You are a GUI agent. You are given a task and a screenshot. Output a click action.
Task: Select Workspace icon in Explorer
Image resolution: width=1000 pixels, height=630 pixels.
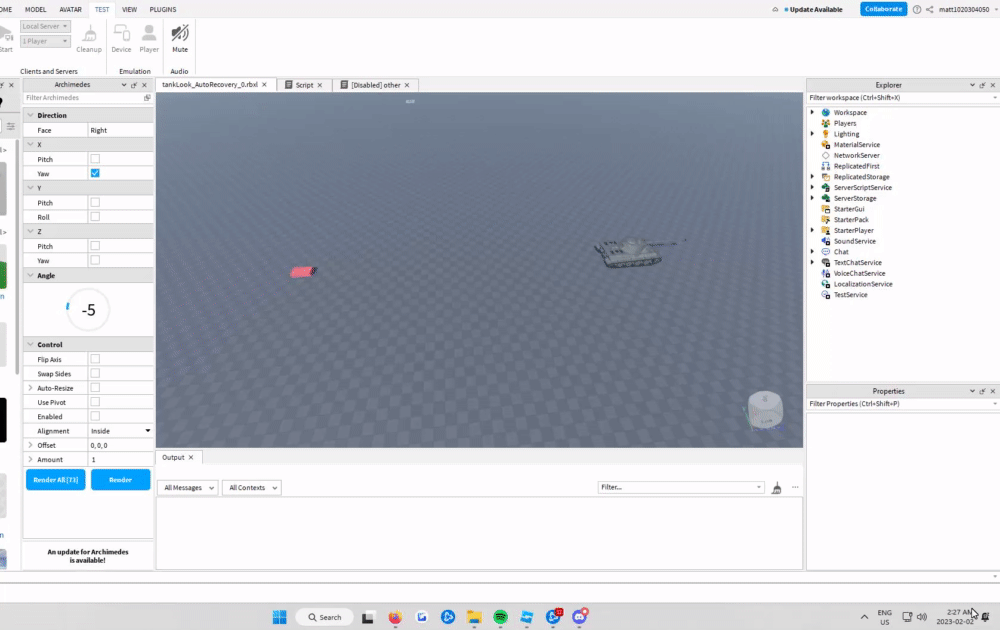[826, 112]
